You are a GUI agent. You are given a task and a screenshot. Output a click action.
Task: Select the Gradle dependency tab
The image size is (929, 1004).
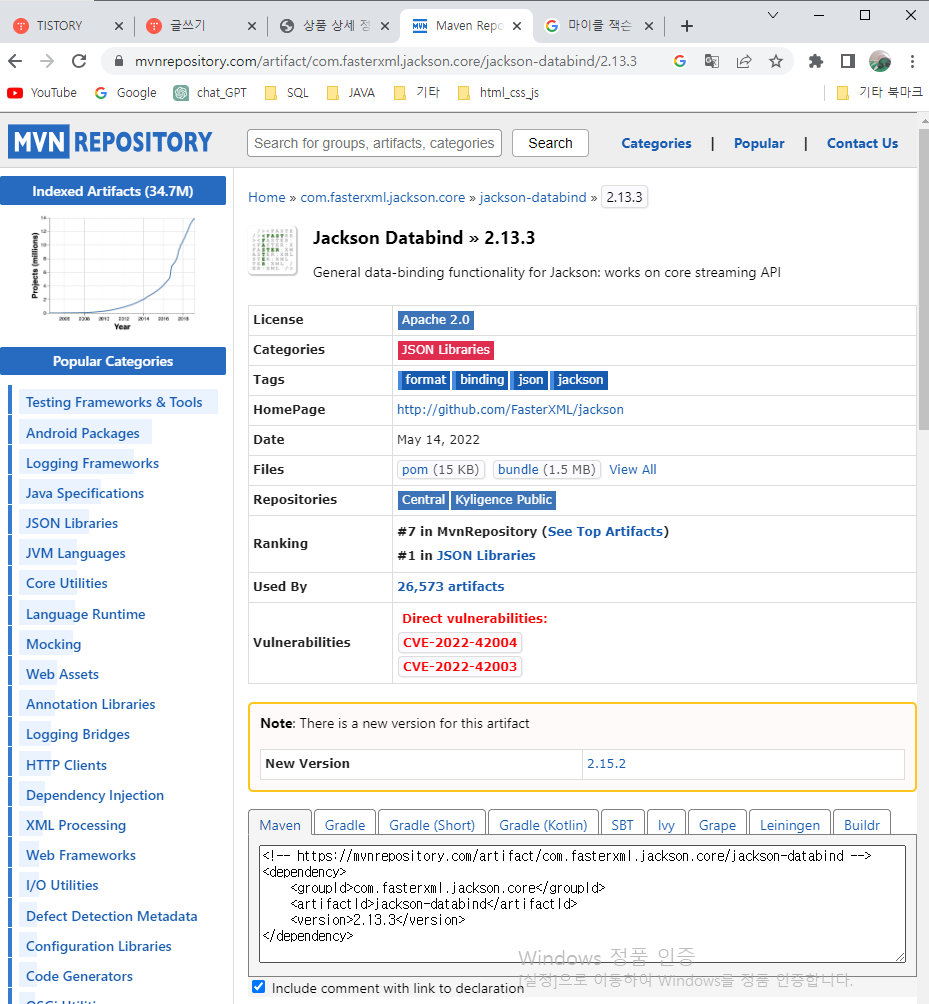(x=345, y=825)
